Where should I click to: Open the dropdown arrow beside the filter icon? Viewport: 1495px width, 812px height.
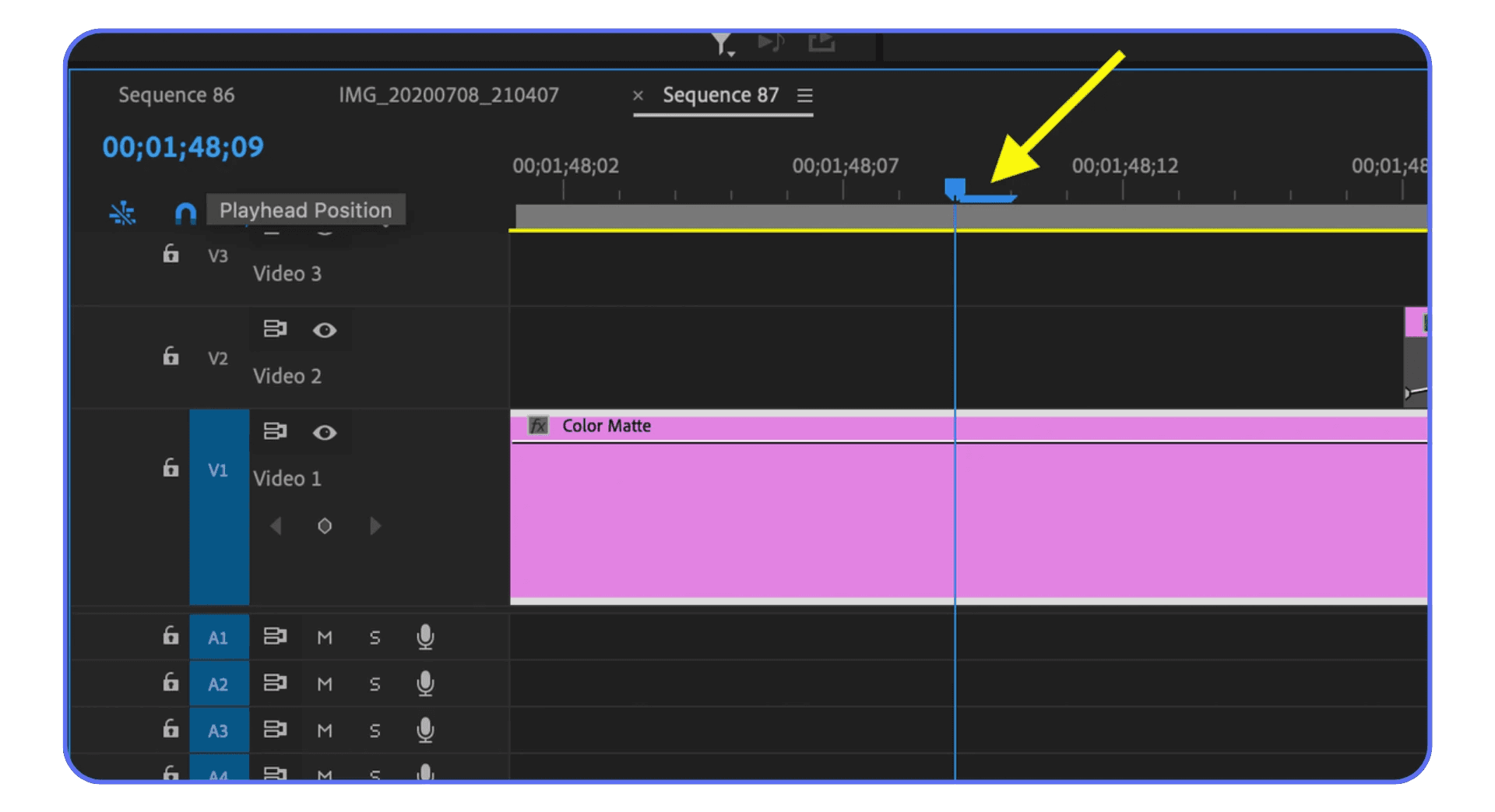pos(730,53)
